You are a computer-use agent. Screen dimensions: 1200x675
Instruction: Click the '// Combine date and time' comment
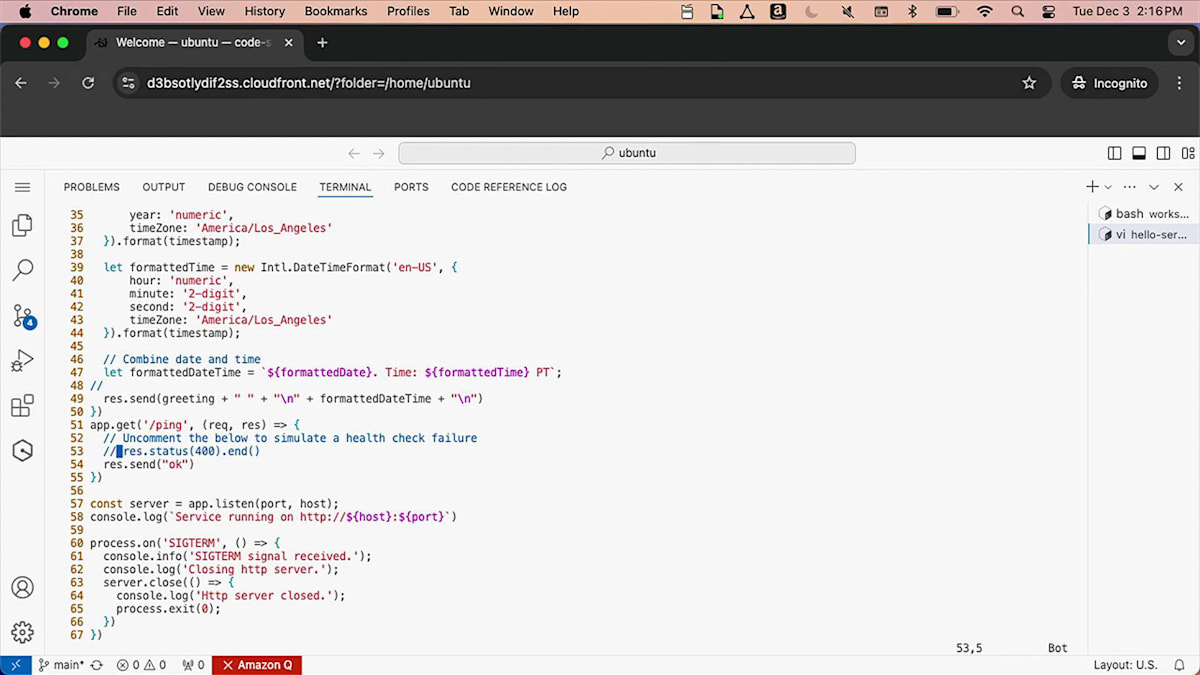[182, 359]
